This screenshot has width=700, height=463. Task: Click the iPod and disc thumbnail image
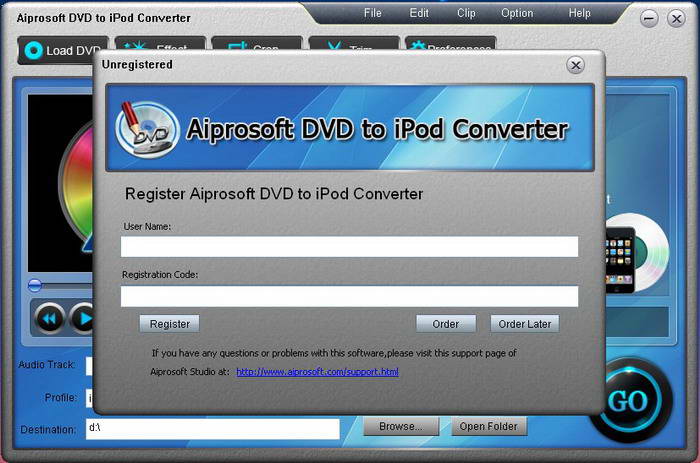(x=637, y=254)
